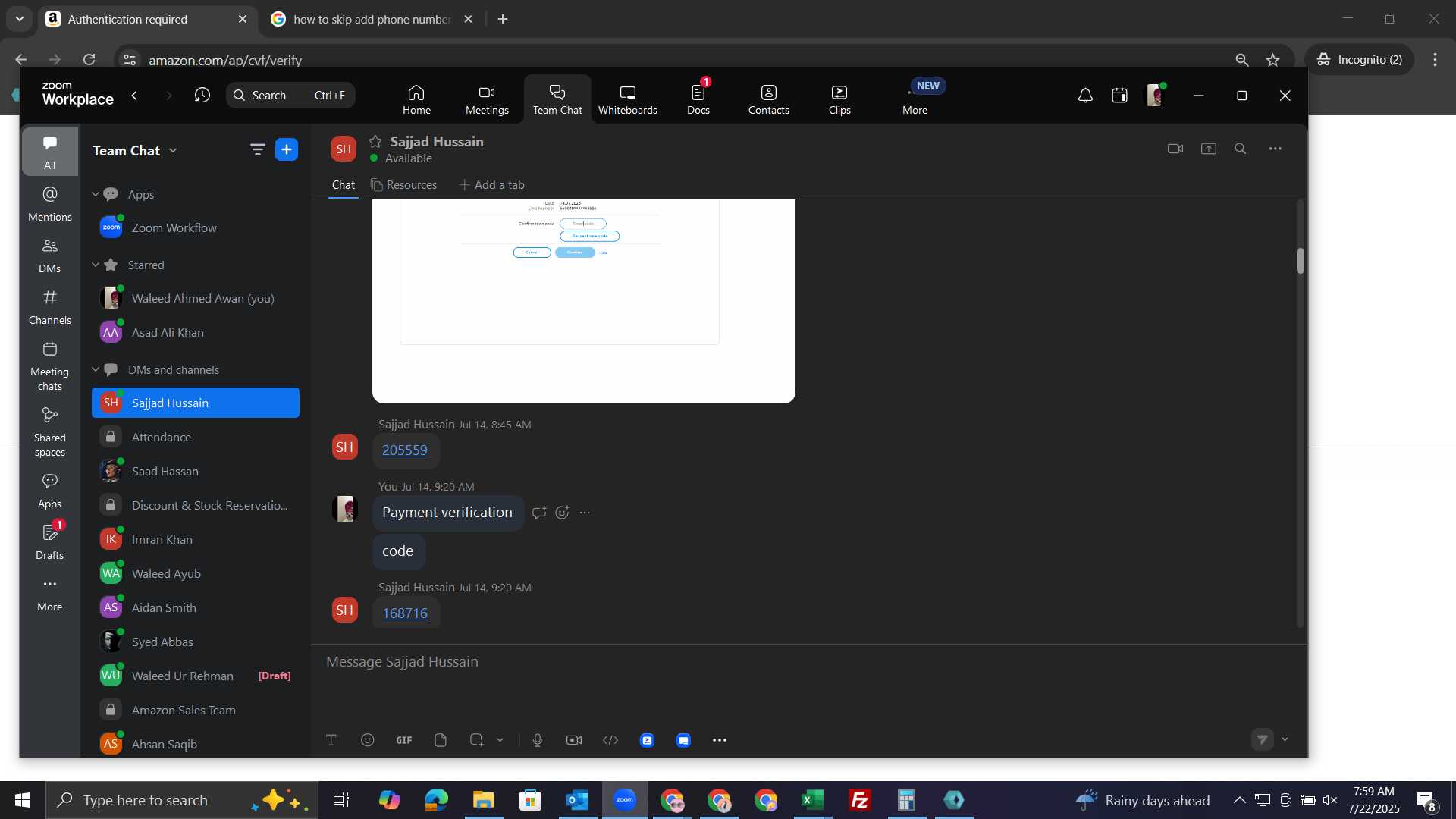Insert a code snippet
1456x819 pixels.
[x=610, y=740]
